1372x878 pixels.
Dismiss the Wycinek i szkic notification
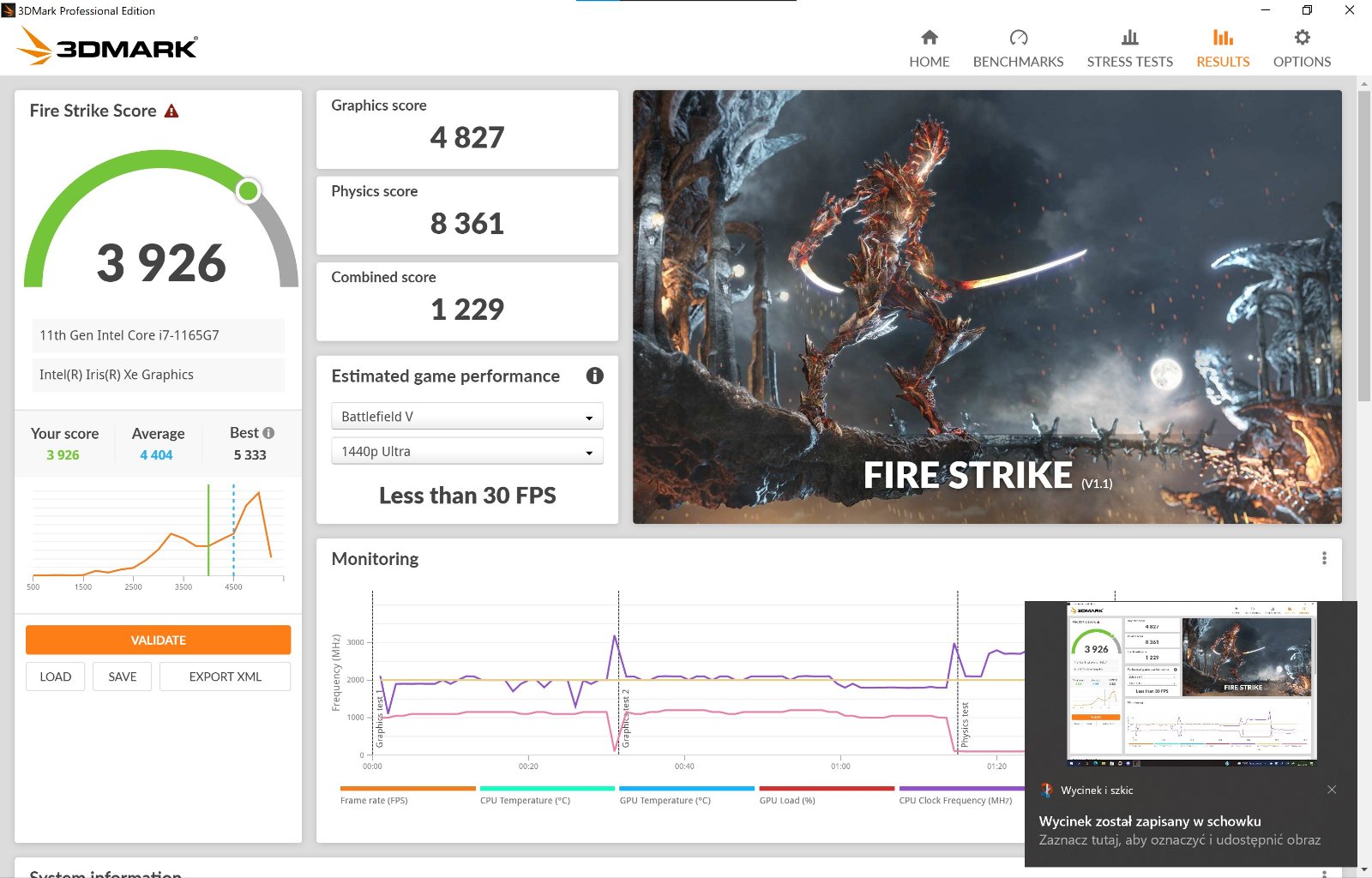[x=1332, y=790]
